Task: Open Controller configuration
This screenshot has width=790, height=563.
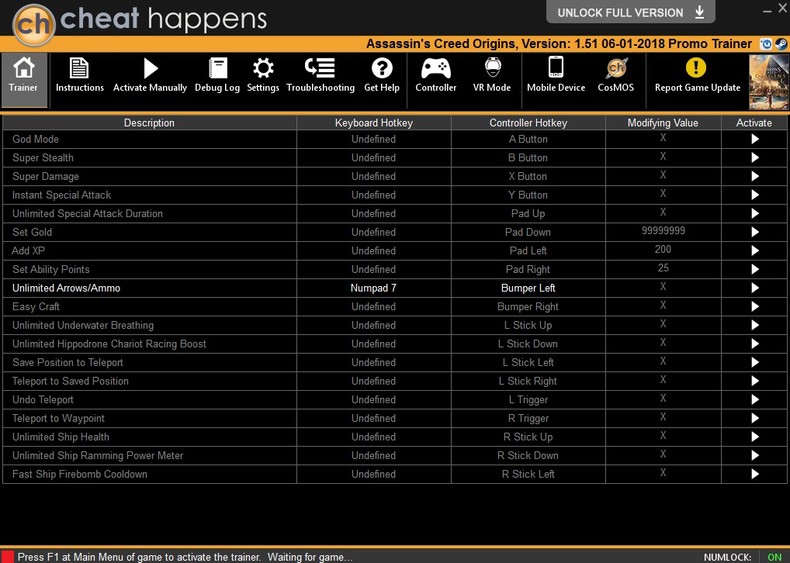Action: 436,76
